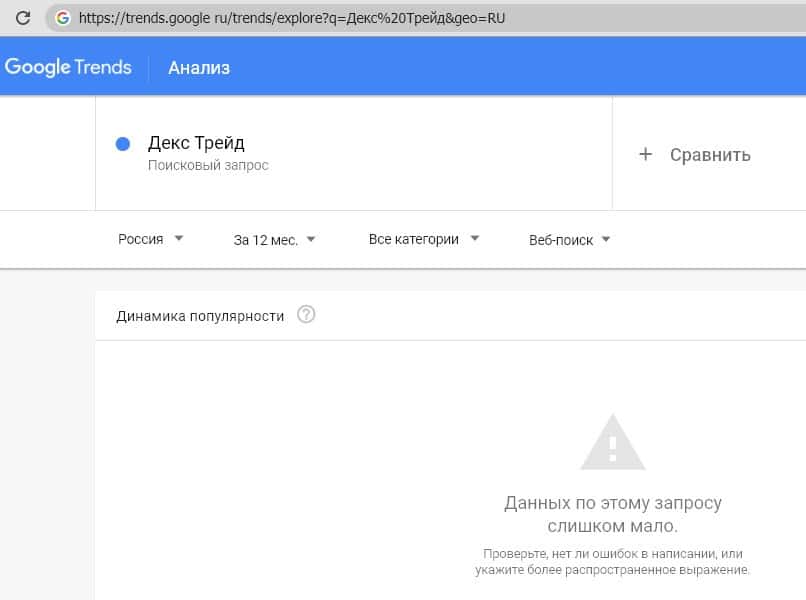Open the Россия region dropdown label

pos(141,239)
